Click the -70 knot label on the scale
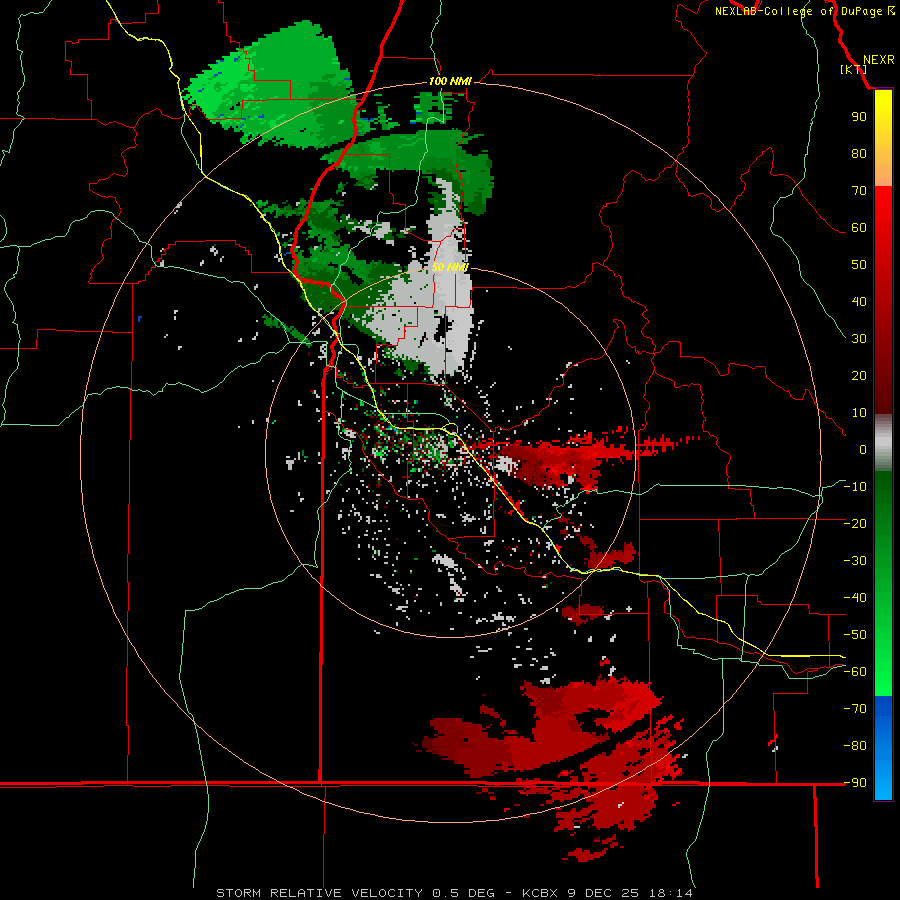900x900 pixels. point(855,708)
